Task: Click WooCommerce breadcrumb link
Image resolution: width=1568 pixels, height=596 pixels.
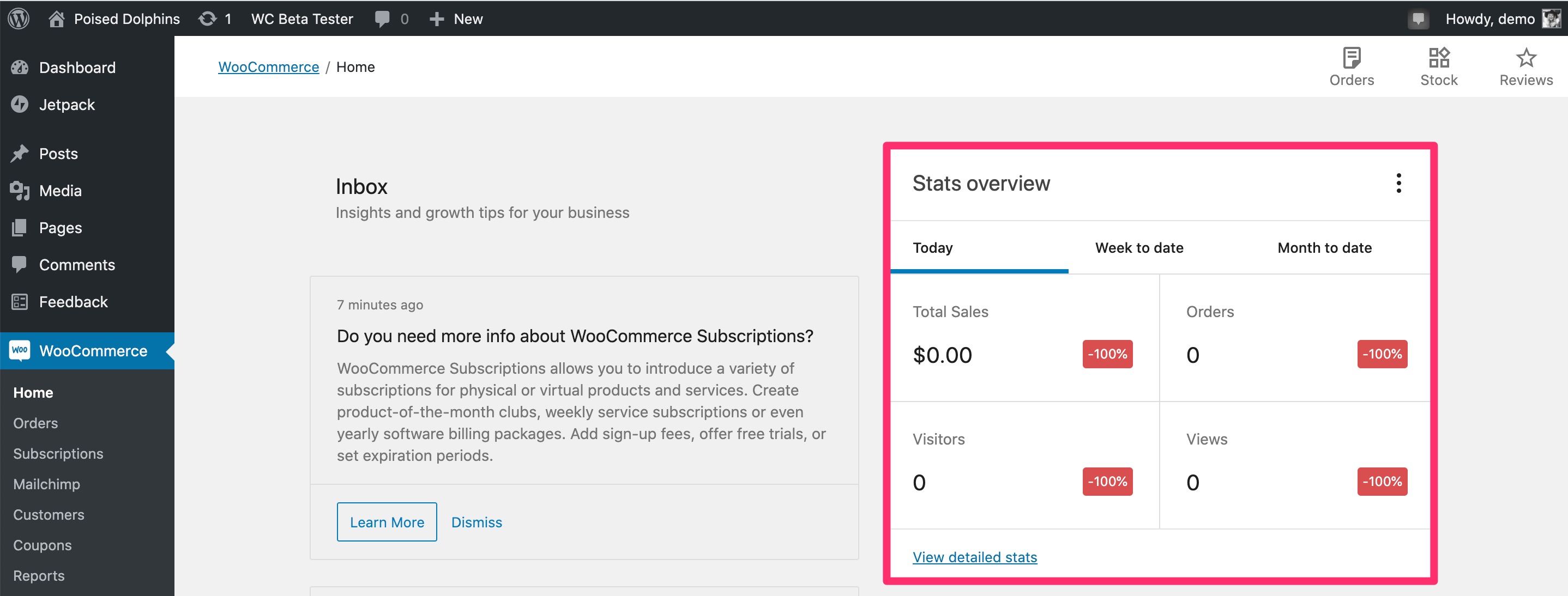Action: (x=268, y=67)
